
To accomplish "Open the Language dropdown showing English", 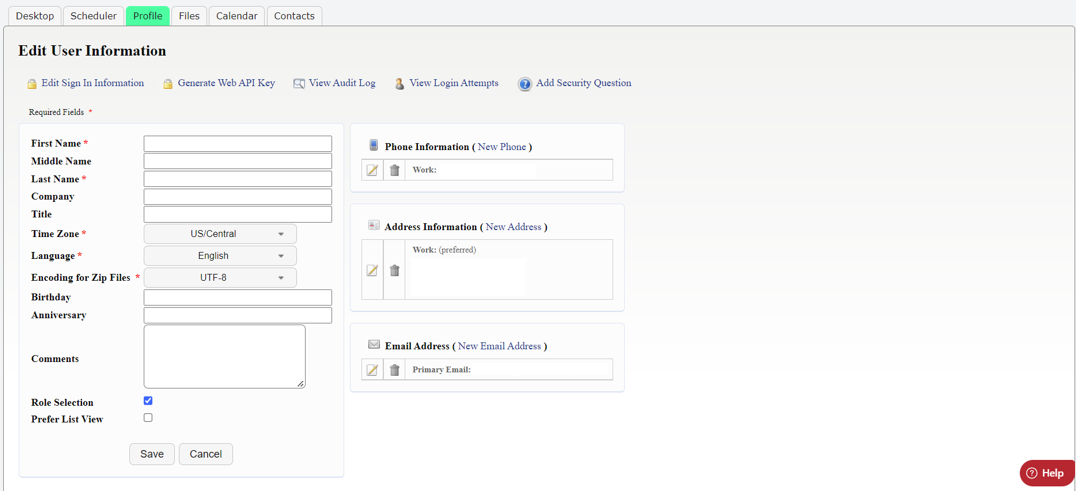I will pyautogui.click(x=220, y=256).
